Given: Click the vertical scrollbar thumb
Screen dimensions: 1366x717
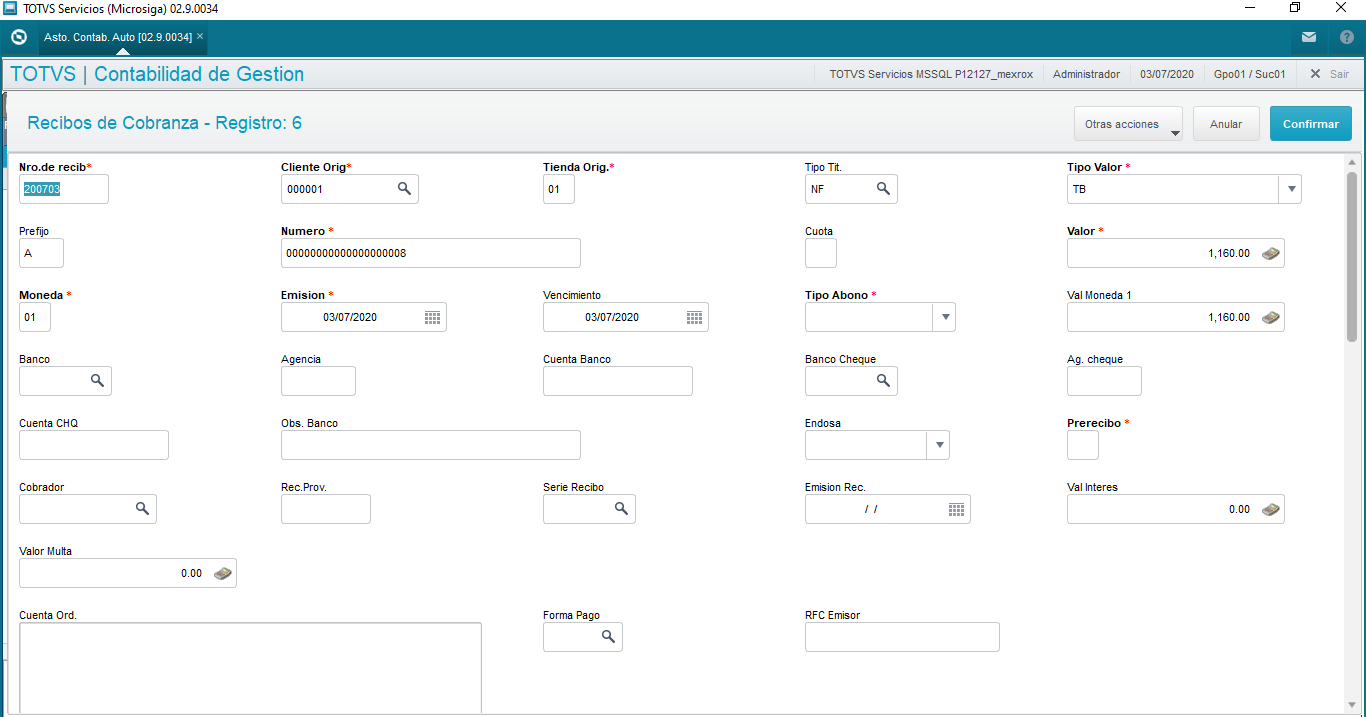Looking at the screenshot, I should click(1352, 256).
